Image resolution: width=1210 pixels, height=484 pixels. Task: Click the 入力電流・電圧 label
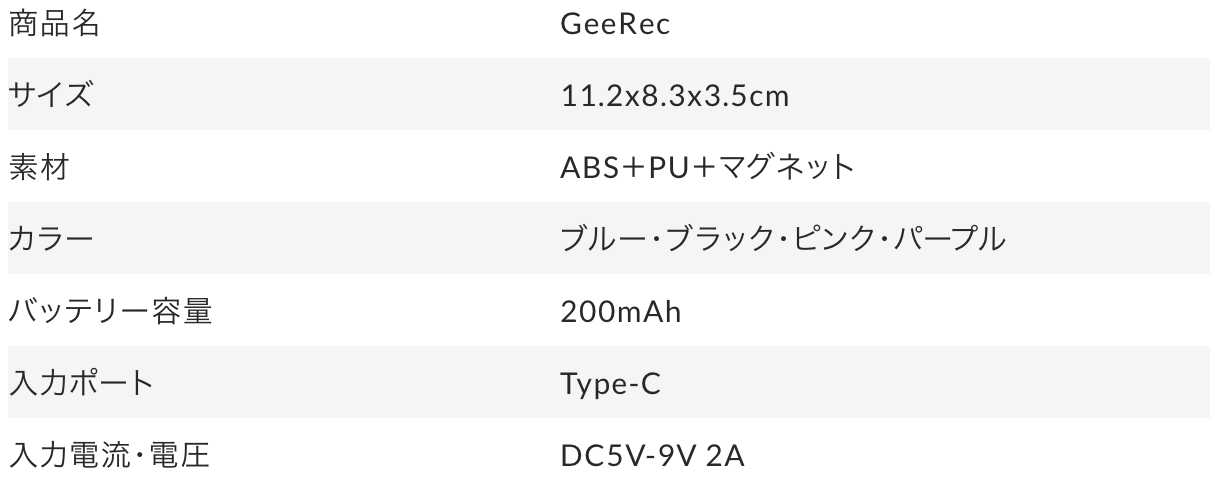[x=109, y=456]
